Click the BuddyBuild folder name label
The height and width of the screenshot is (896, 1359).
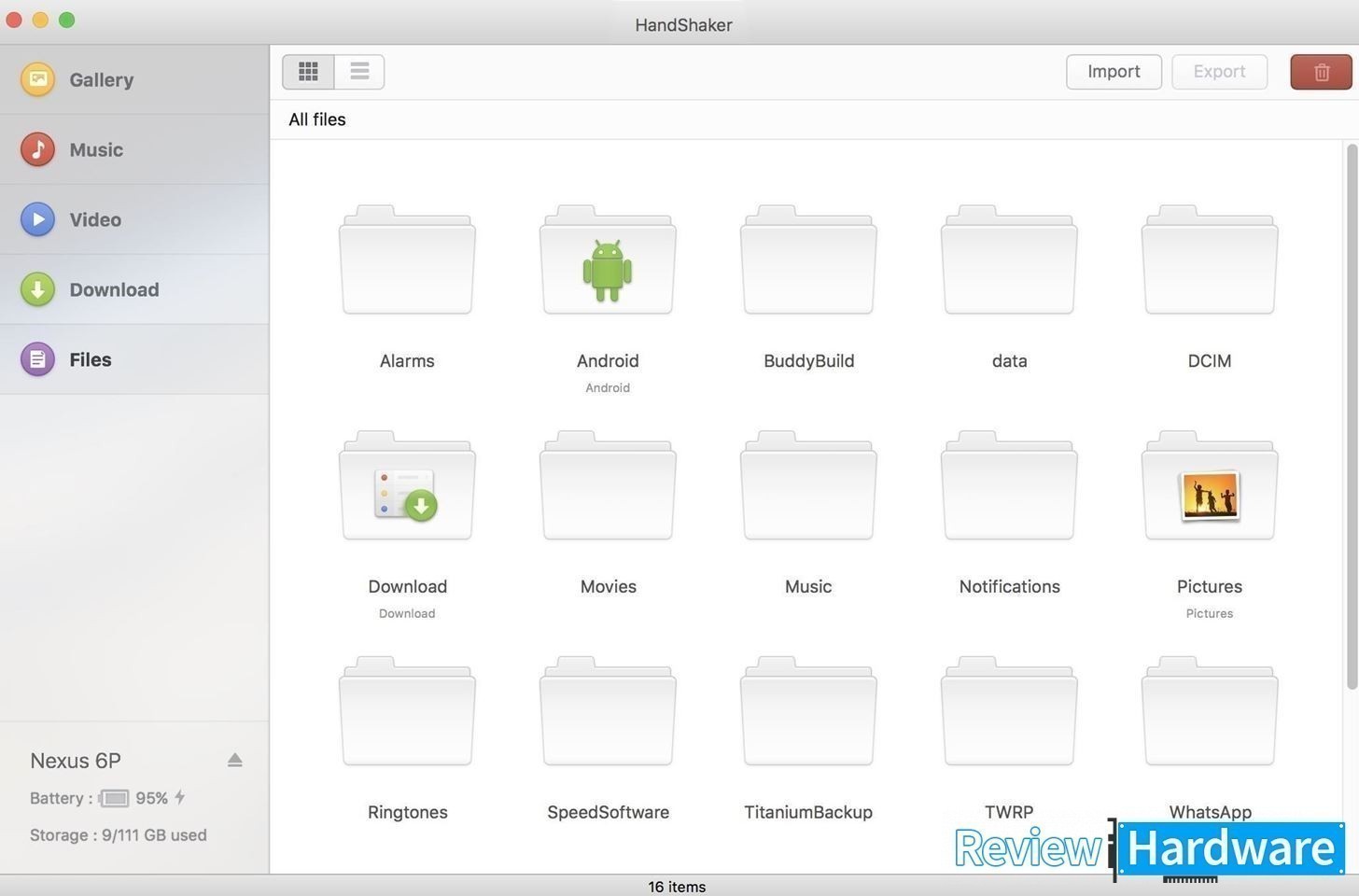point(808,361)
